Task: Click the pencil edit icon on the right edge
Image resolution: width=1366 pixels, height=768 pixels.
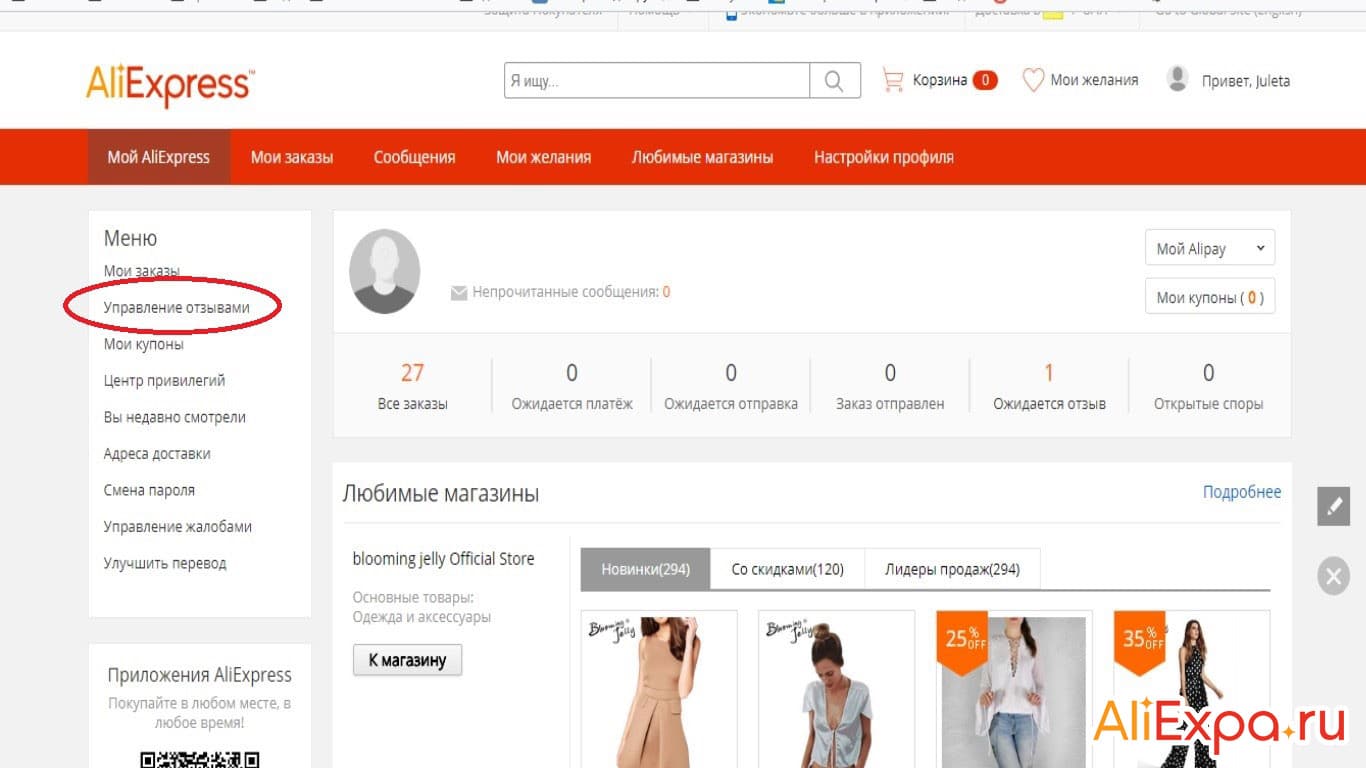Action: (1333, 506)
